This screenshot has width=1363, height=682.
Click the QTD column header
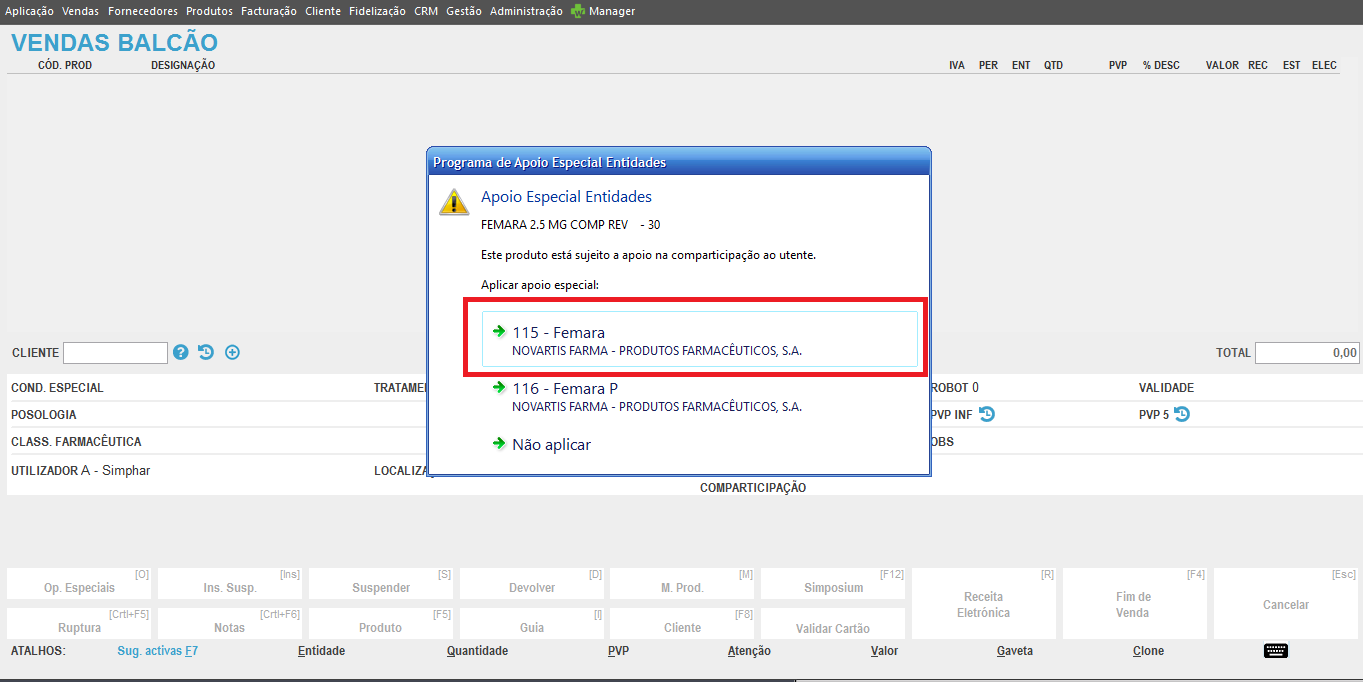click(x=1054, y=65)
